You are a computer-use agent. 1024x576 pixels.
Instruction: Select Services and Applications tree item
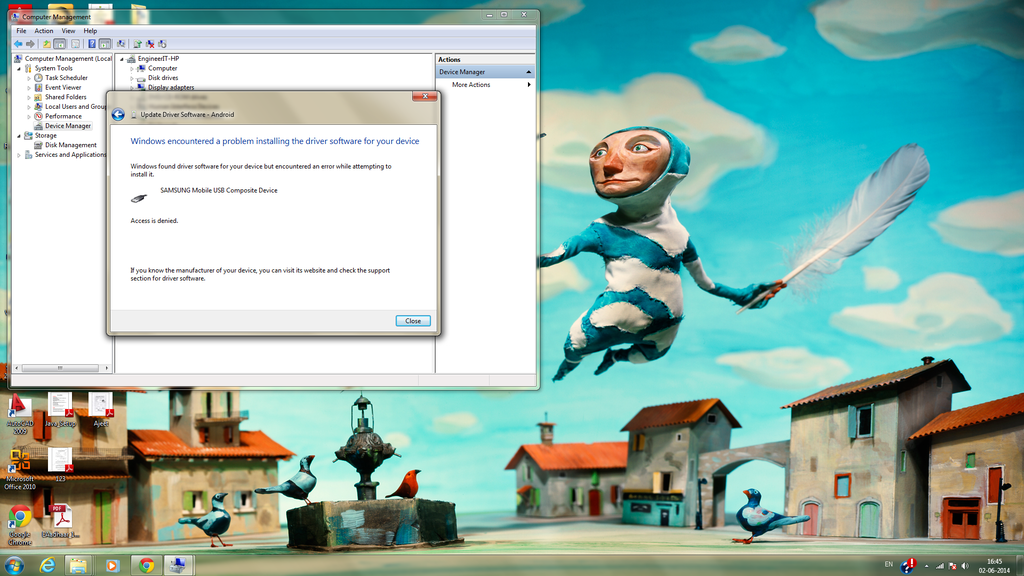pos(71,155)
